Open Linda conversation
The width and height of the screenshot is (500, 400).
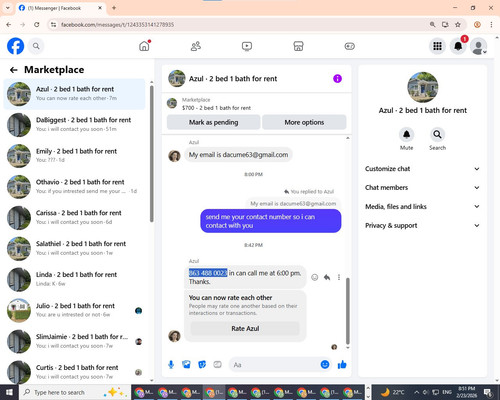[x=74, y=279]
